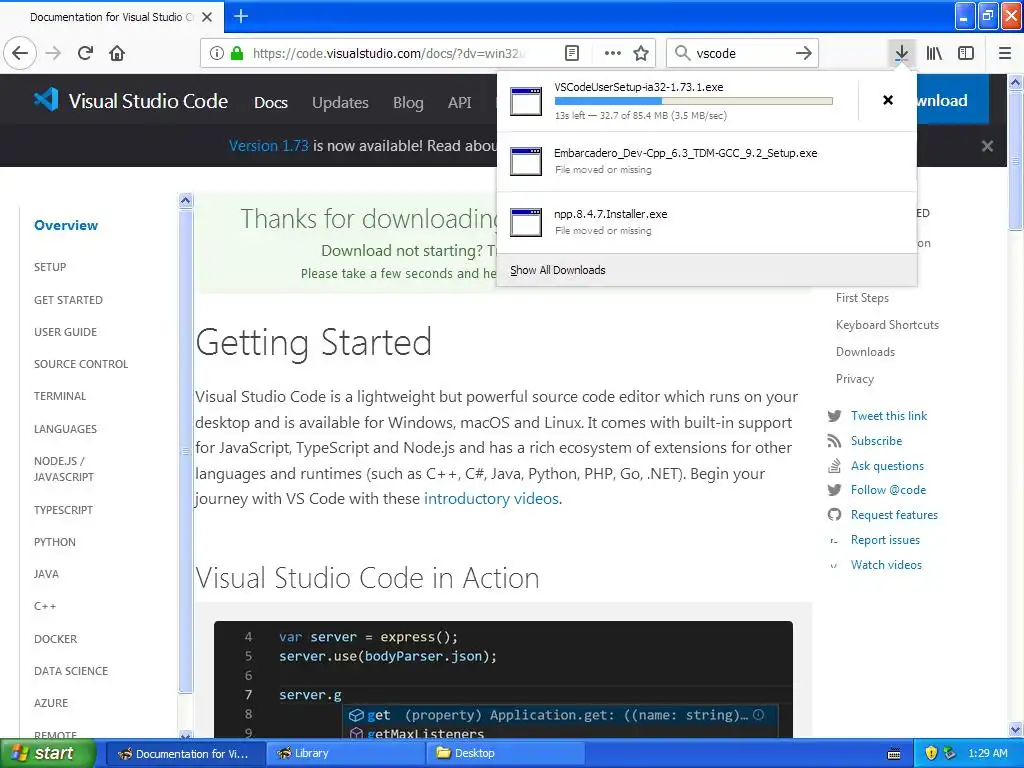This screenshot has width=1024, height=768.
Task: Switch to the Desktop taskbar item
Action: coord(505,754)
